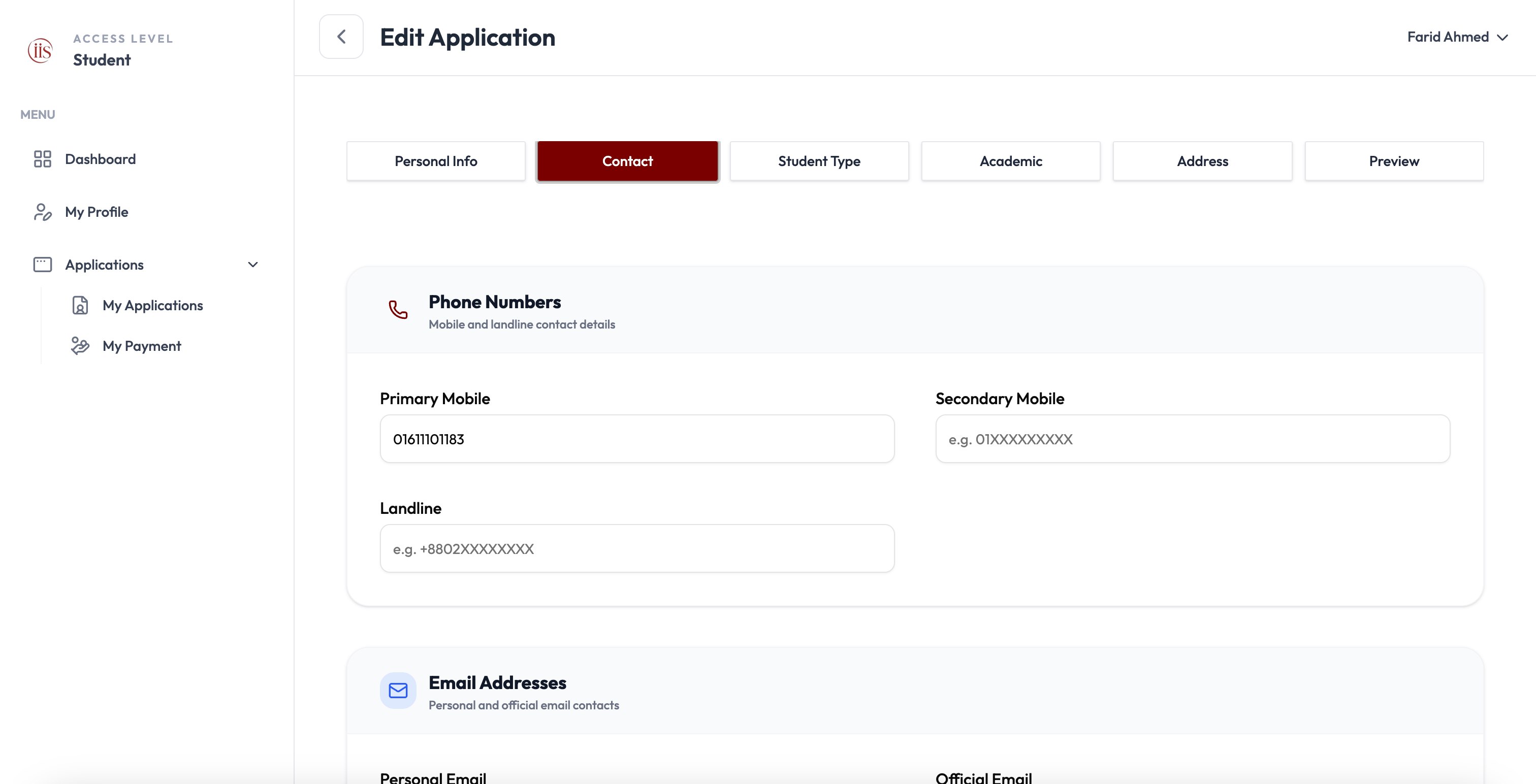Click 'Mobile and landline contact details' text
The width and height of the screenshot is (1536, 784).
[x=522, y=324]
